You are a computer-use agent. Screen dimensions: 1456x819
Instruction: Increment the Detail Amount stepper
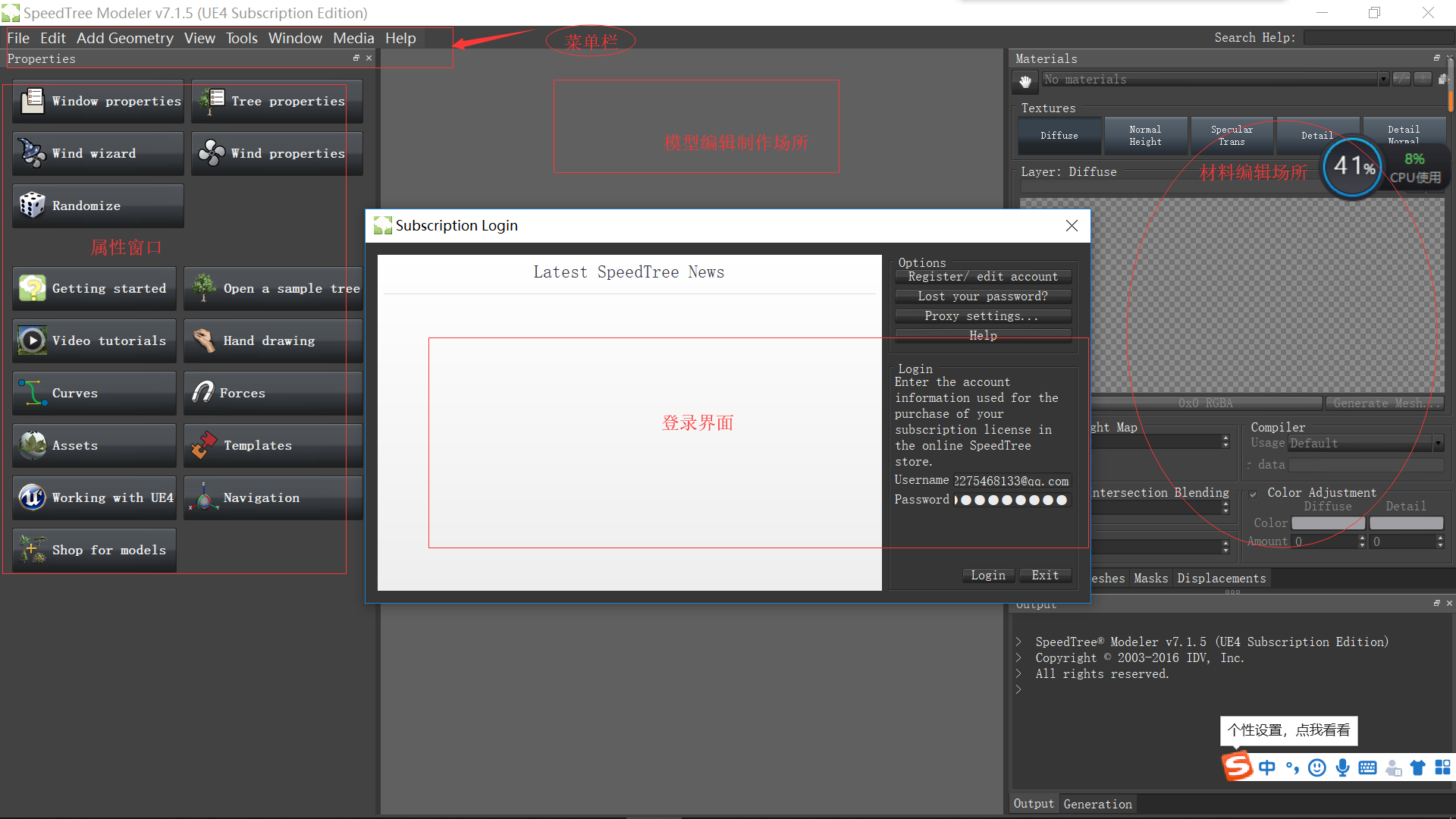pyautogui.click(x=1440, y=538)
